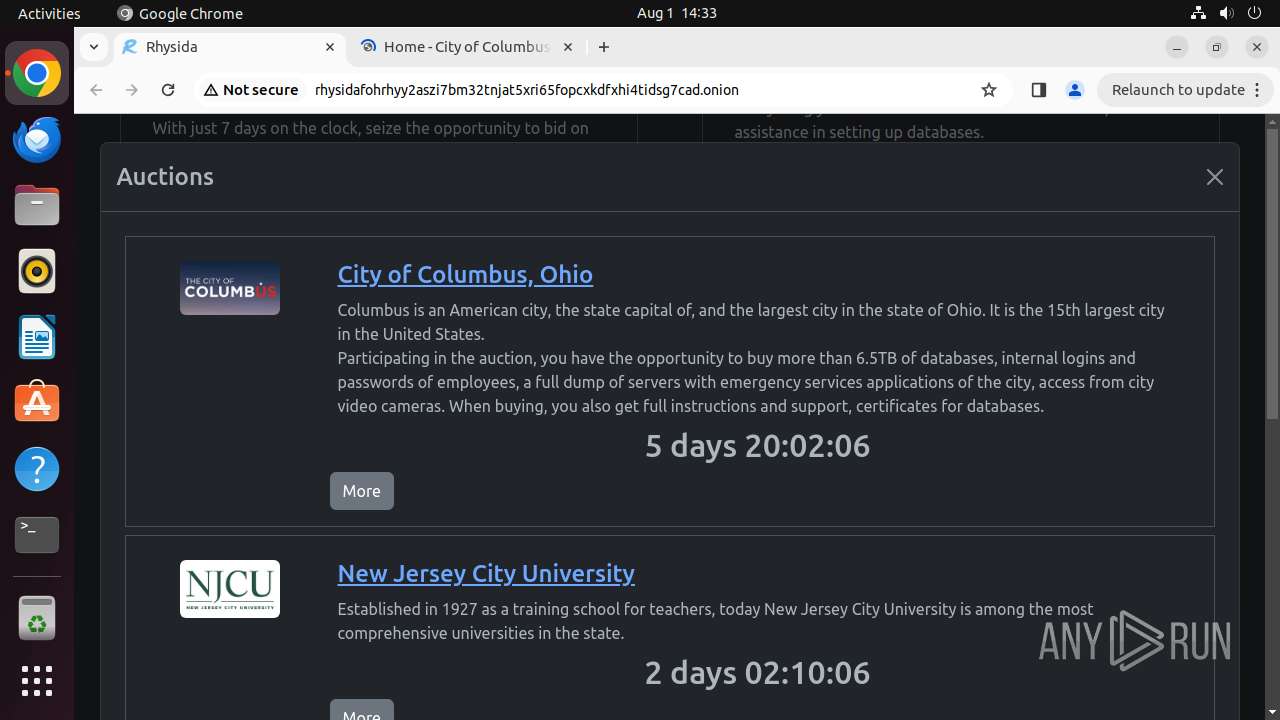Open a new browser tab
1280x720 pixels.
pyautogui.click(x=604, y=47)
